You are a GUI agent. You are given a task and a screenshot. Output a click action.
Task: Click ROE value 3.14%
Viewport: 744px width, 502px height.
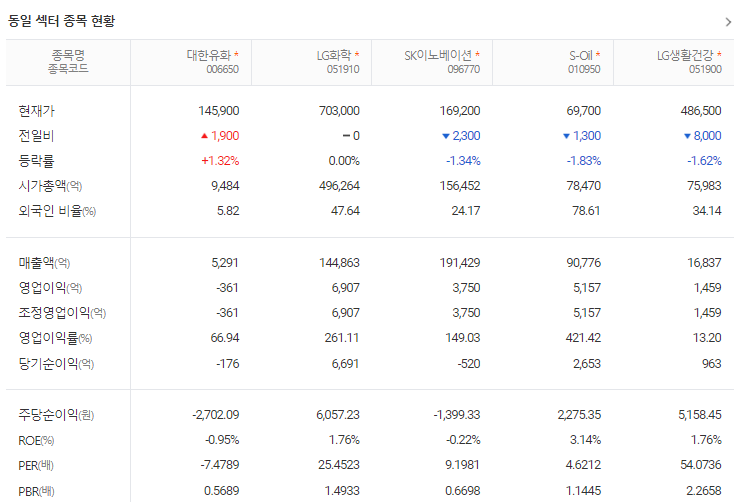click(585, 440)
